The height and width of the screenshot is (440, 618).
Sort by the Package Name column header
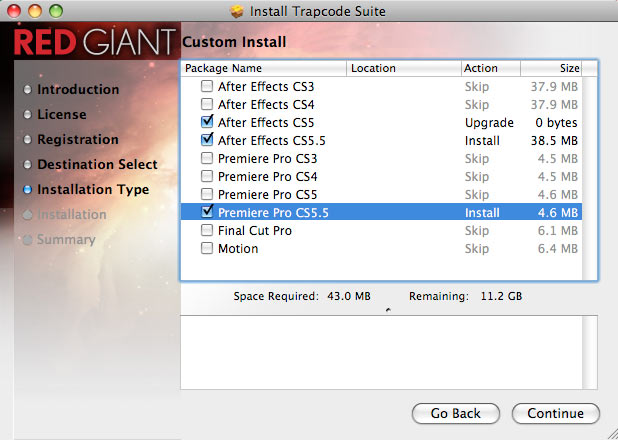(264, 68)
